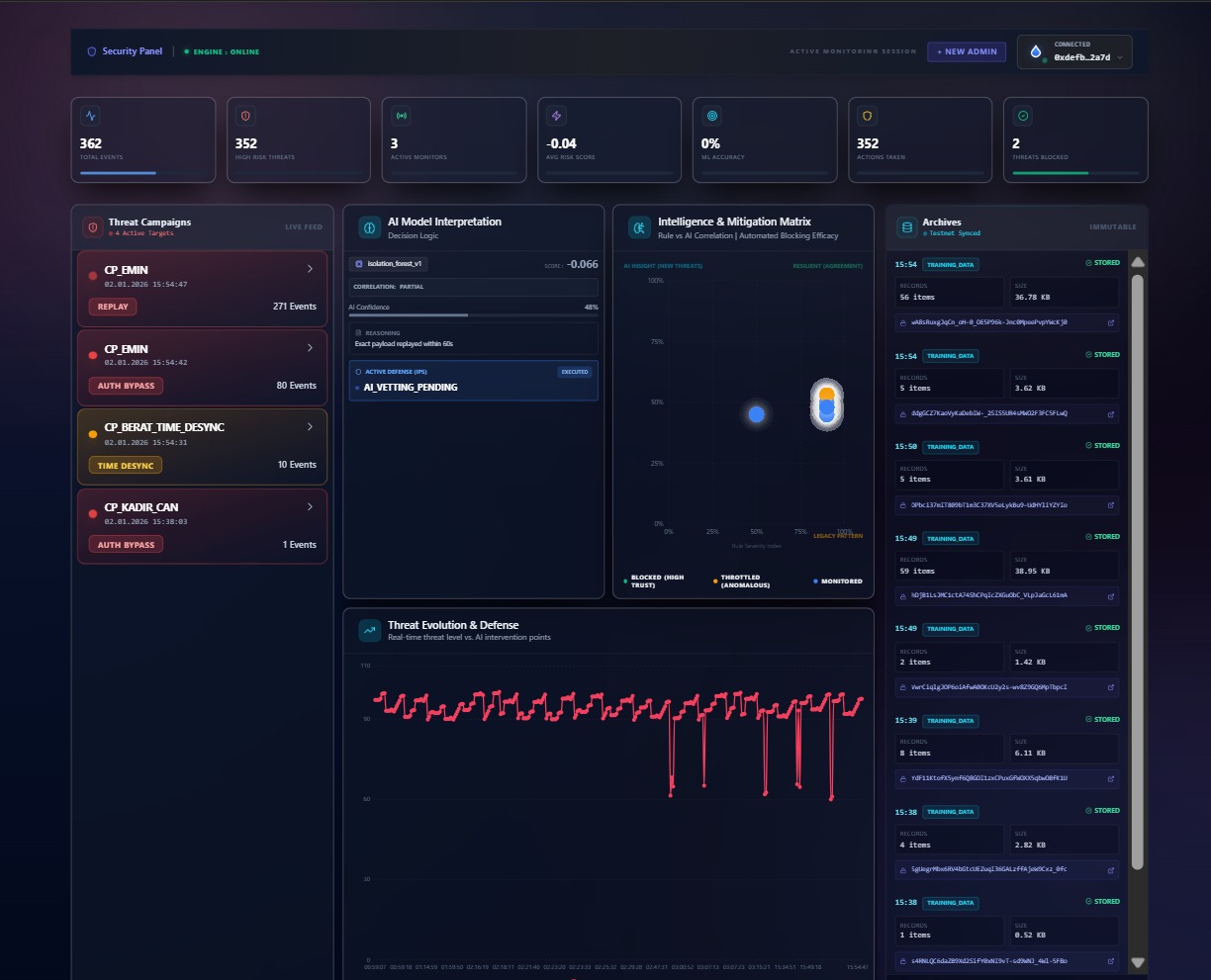Click the Correlation: Partial field
Screen dimensions: 1211x980
click(x=473, y=287)
